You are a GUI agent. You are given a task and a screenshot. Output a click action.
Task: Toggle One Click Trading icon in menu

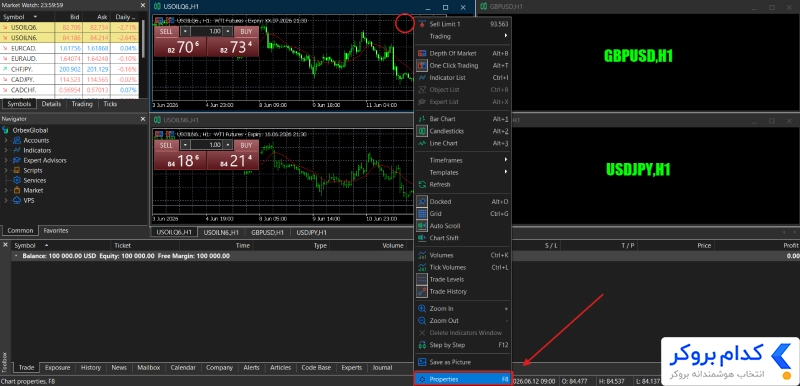tap(421, 65)
